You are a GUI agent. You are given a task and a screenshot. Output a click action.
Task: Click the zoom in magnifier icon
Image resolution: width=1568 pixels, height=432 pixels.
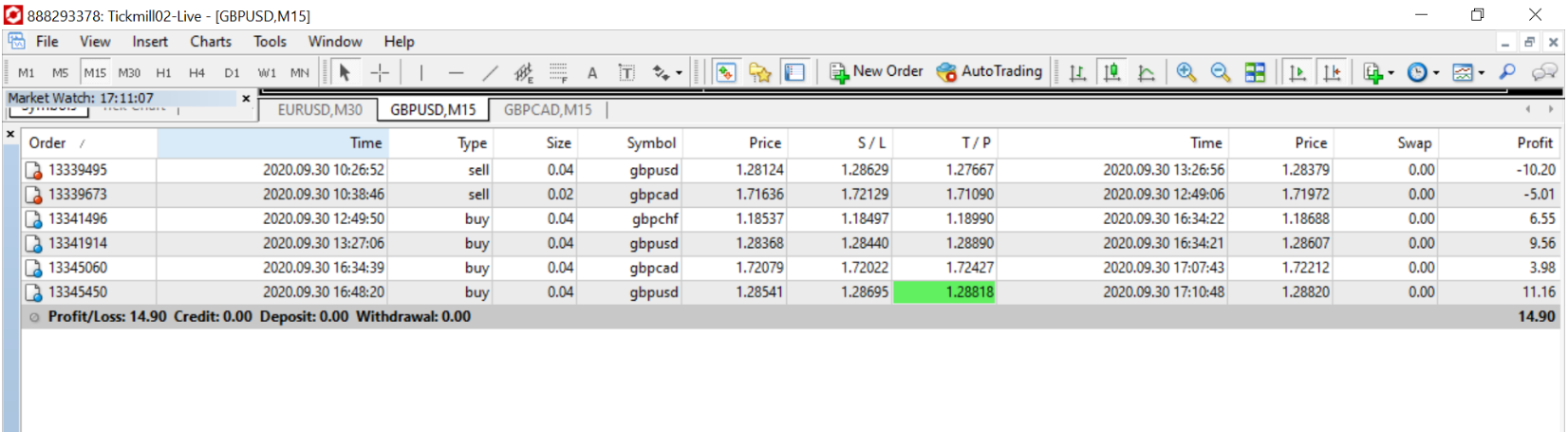pos(1185,72)
